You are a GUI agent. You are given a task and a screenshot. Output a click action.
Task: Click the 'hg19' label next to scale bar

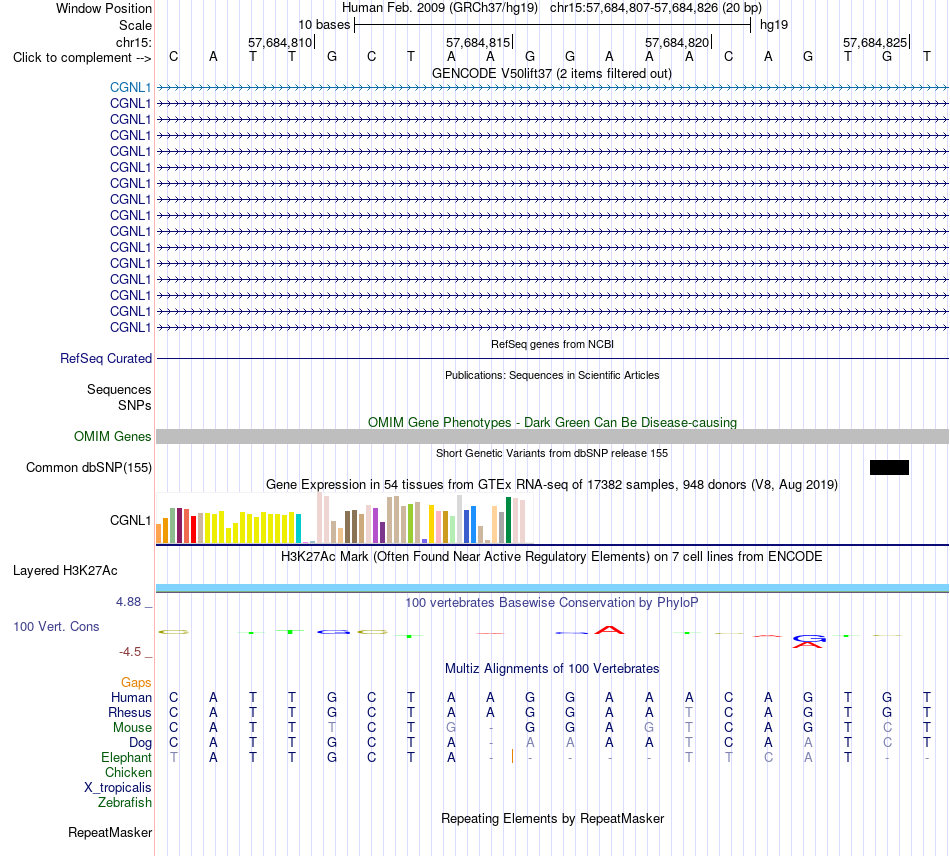click(774, 25)
